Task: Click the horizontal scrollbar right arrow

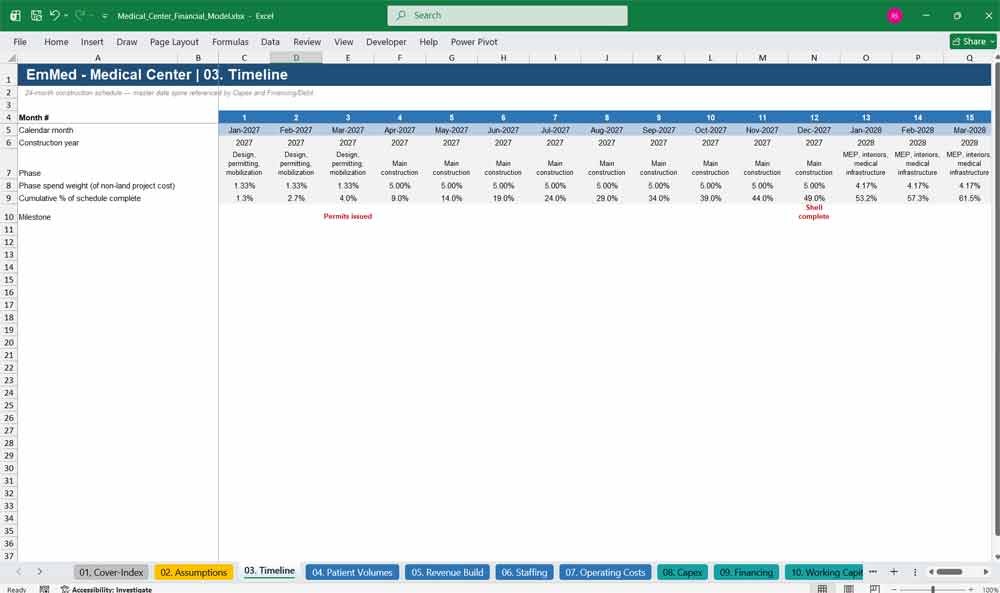Action: pos(986,572)
